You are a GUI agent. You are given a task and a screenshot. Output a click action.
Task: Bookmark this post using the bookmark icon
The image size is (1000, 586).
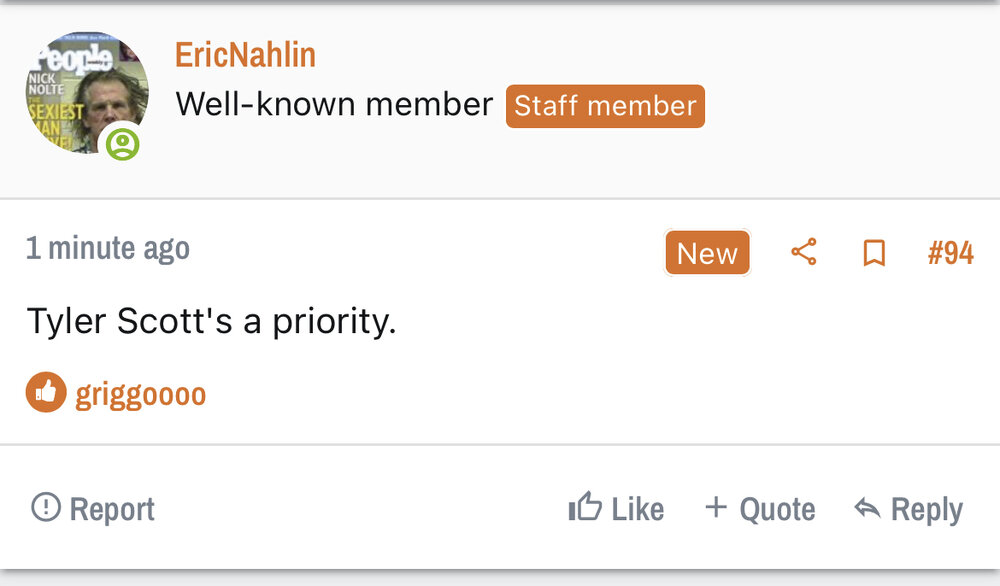click(874, 253)
